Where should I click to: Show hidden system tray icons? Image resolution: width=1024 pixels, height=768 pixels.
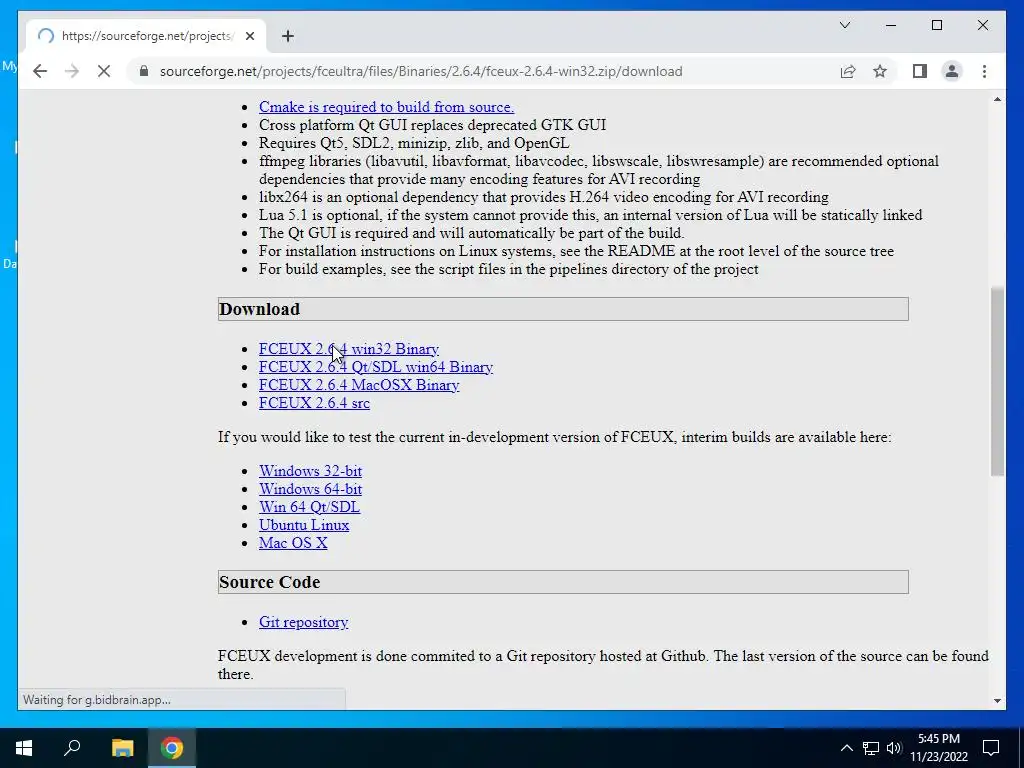(x=846, y=748)
